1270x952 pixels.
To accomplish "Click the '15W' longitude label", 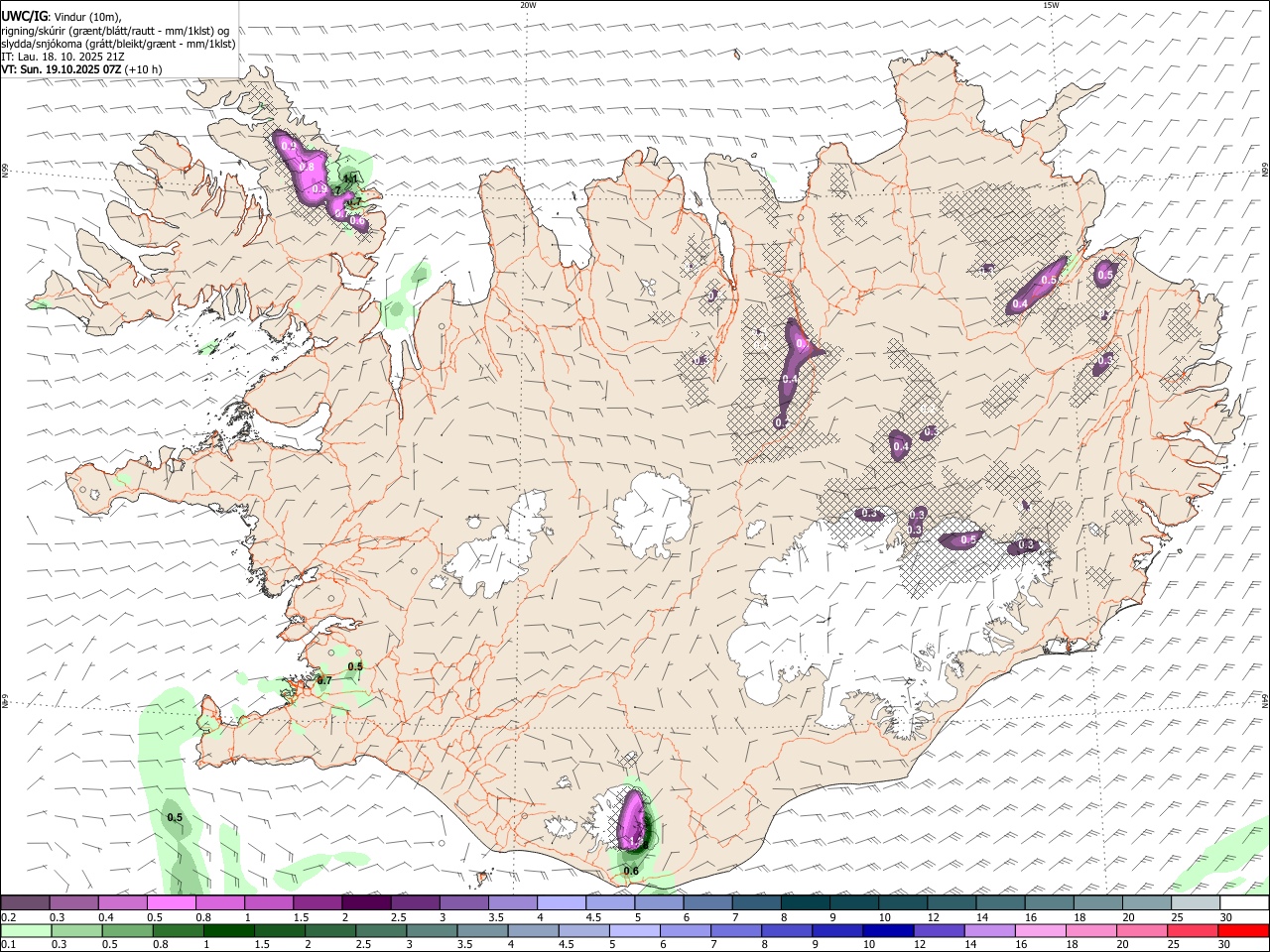I will (1051, 5).
